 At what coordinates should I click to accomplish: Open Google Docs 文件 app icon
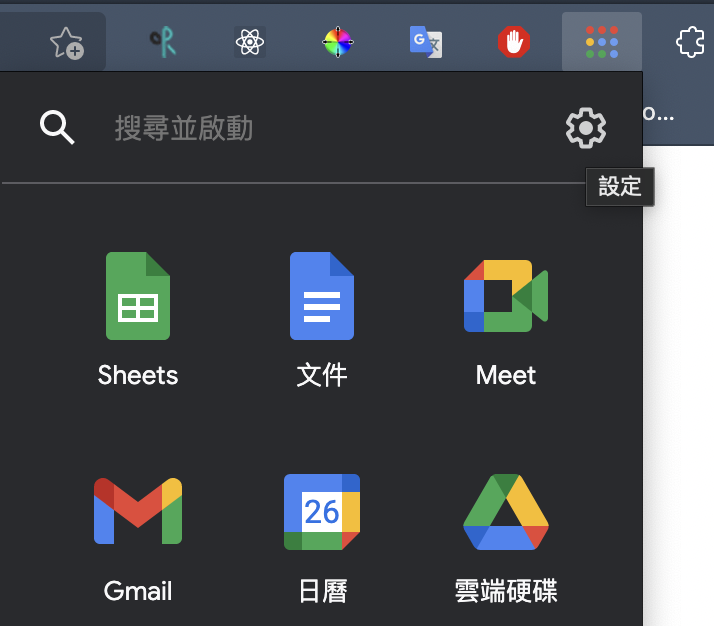(322, 296)
